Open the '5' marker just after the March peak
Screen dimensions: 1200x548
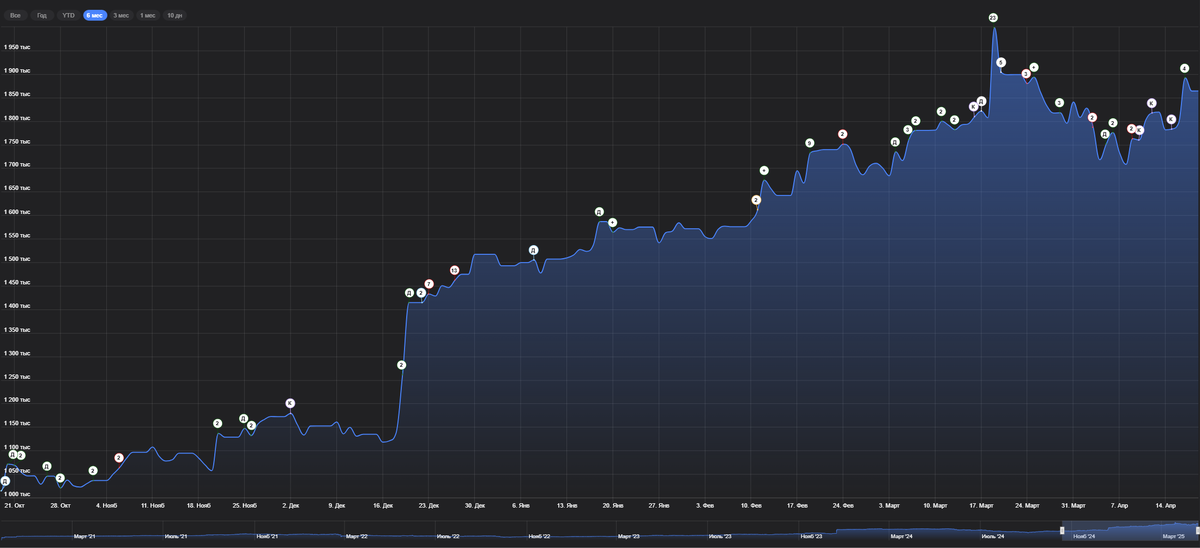(1001, 62)
